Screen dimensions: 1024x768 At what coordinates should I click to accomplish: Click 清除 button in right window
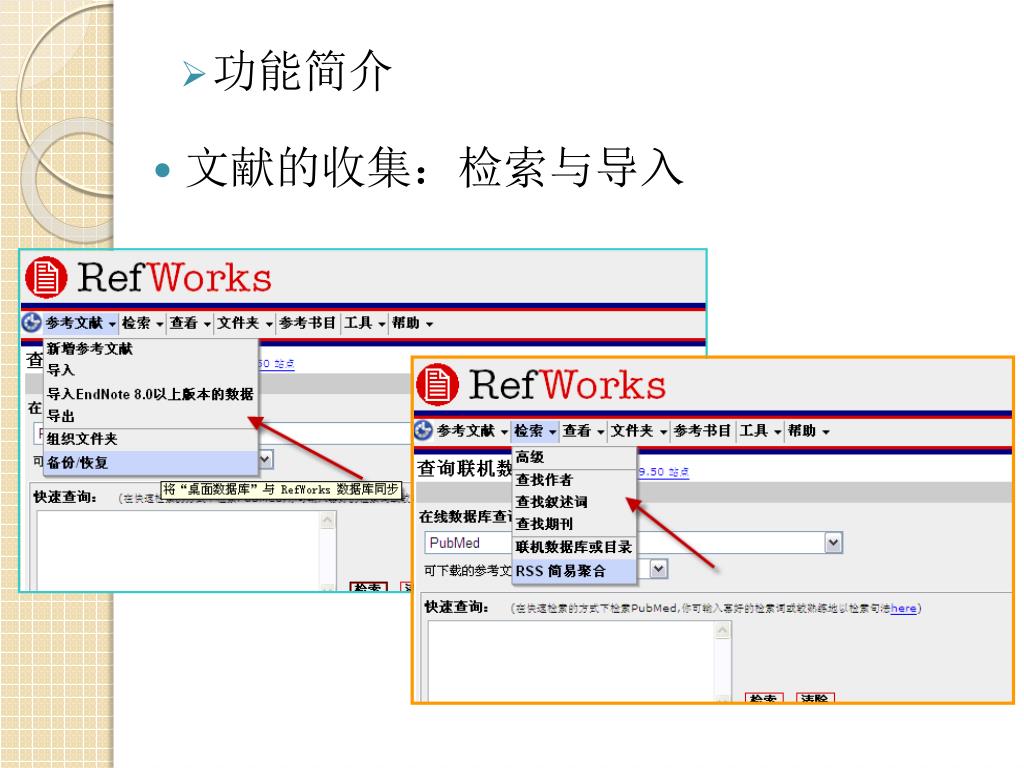click(815, 698)
